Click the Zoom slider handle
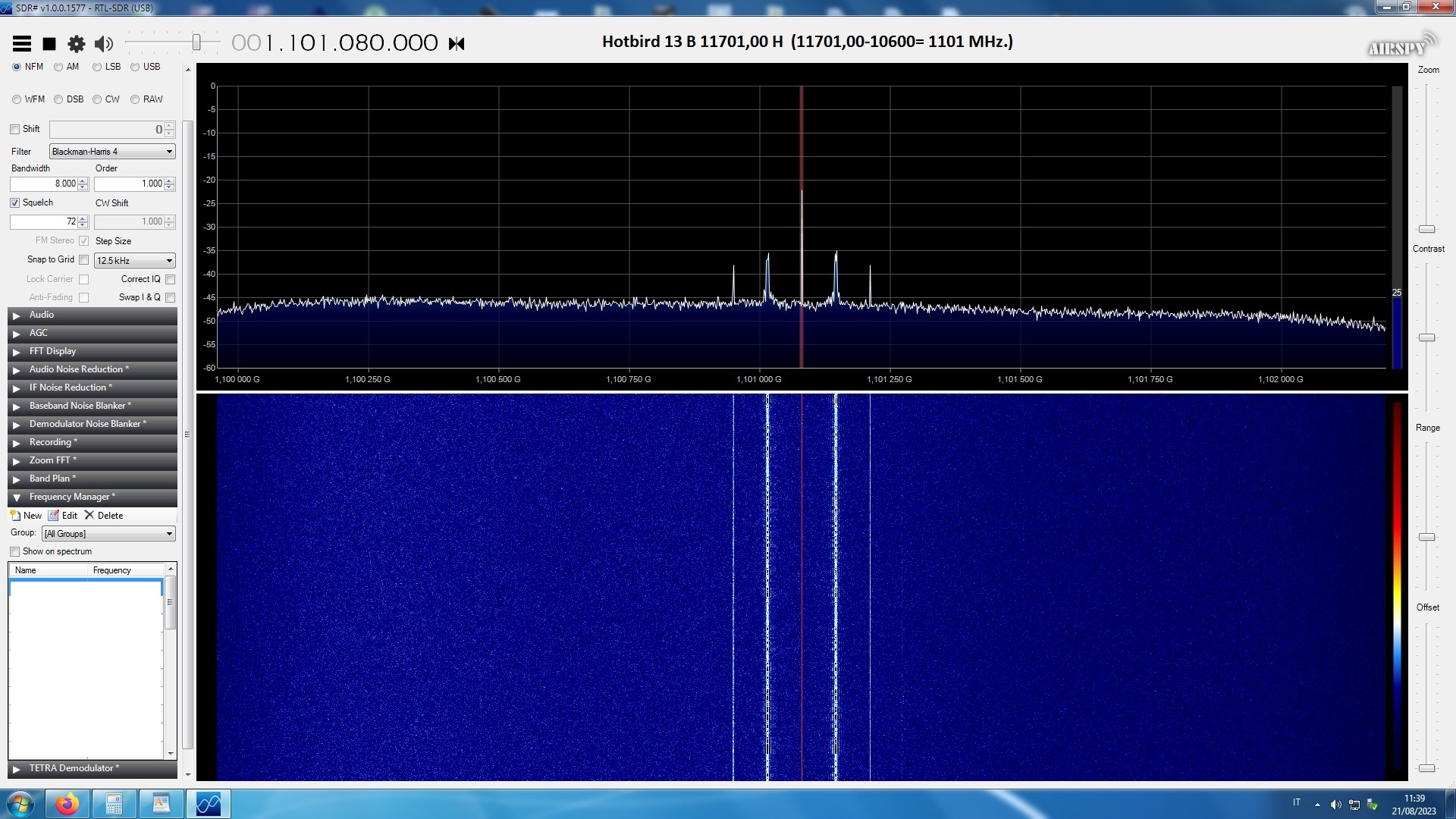The height and width of the screenshot is (819, 1456). point(1427,229)
